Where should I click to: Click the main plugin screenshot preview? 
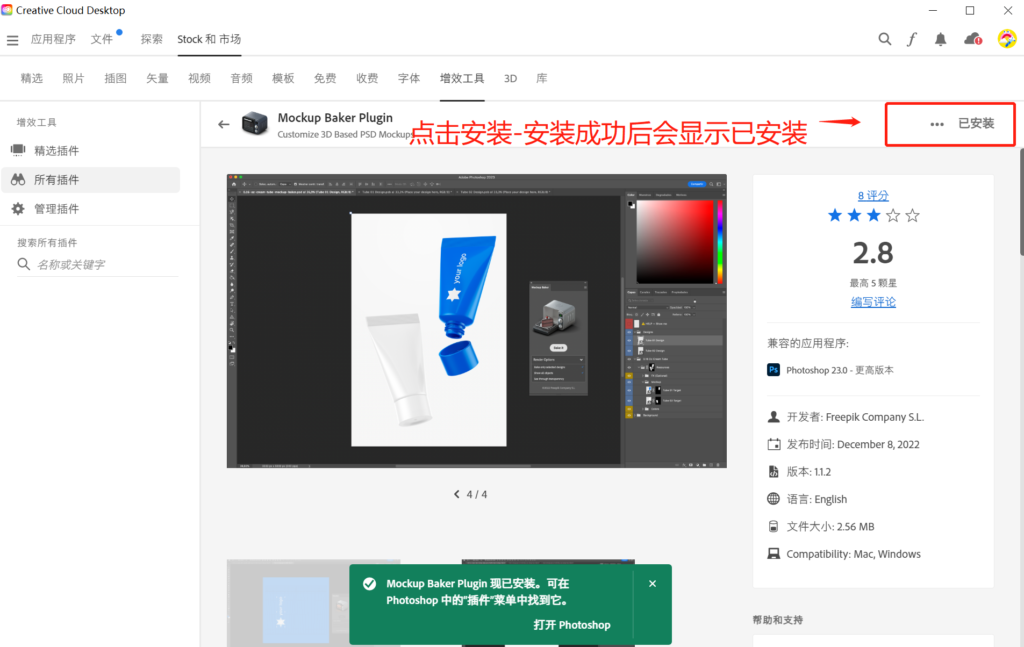(x=477, y=321)
